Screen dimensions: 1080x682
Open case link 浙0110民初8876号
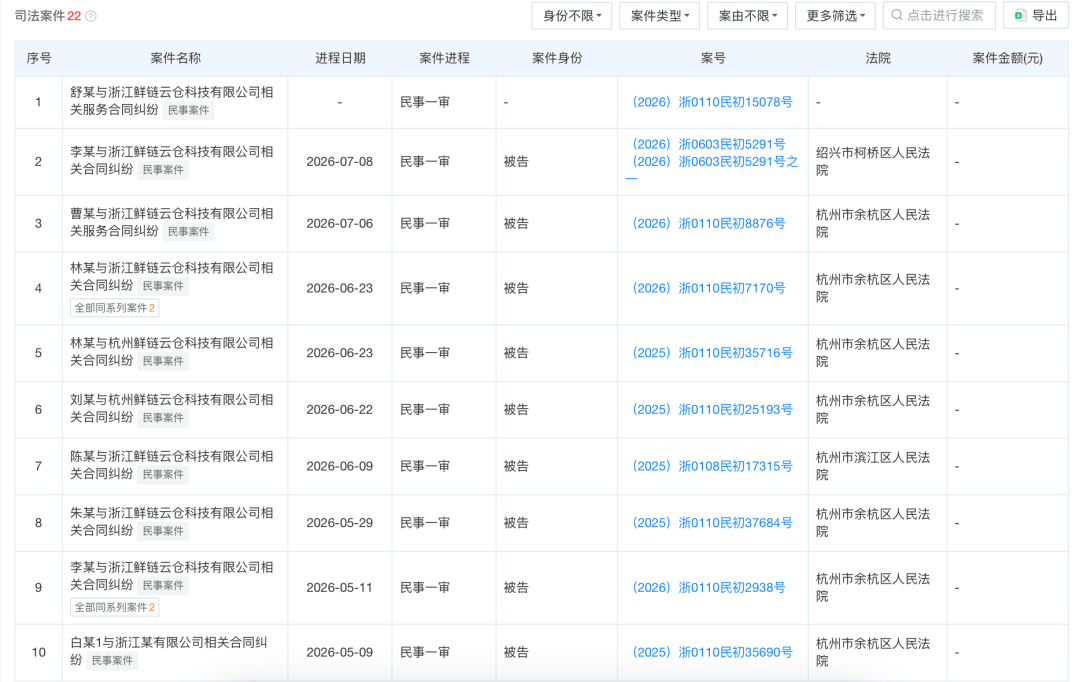tap(709, 223)
